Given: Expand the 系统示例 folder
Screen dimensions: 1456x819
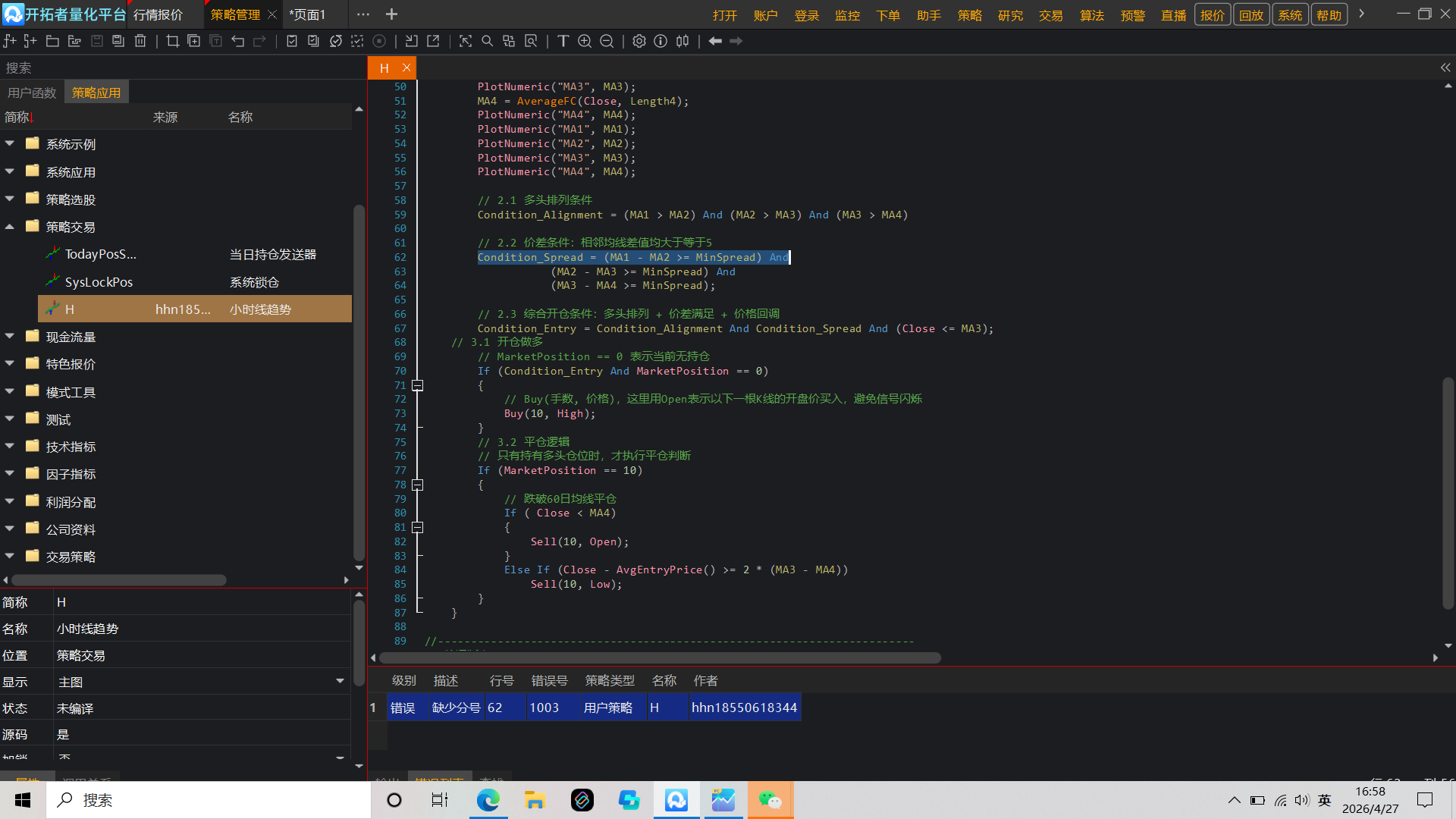Looking at the screenshot, I should click(x=10, y=144).
